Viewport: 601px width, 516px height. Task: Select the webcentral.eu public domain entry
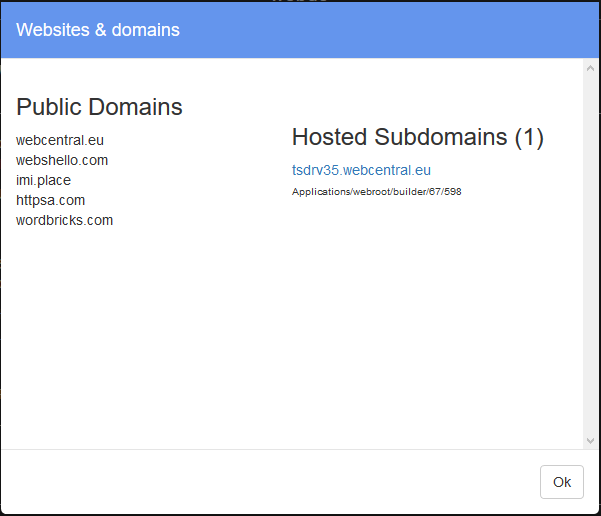60,140
